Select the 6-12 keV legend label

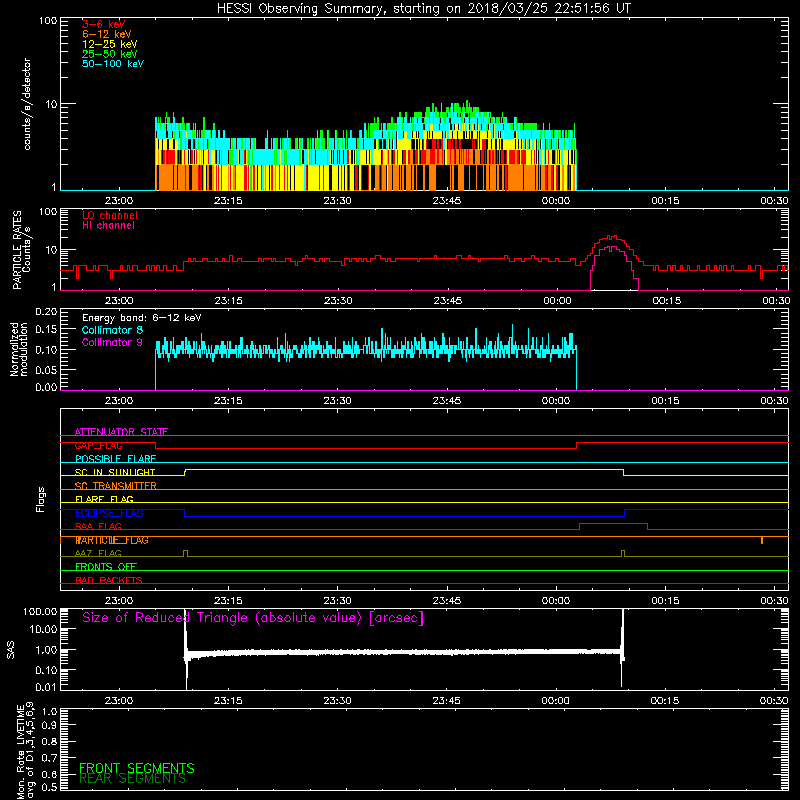pos(107,34)
